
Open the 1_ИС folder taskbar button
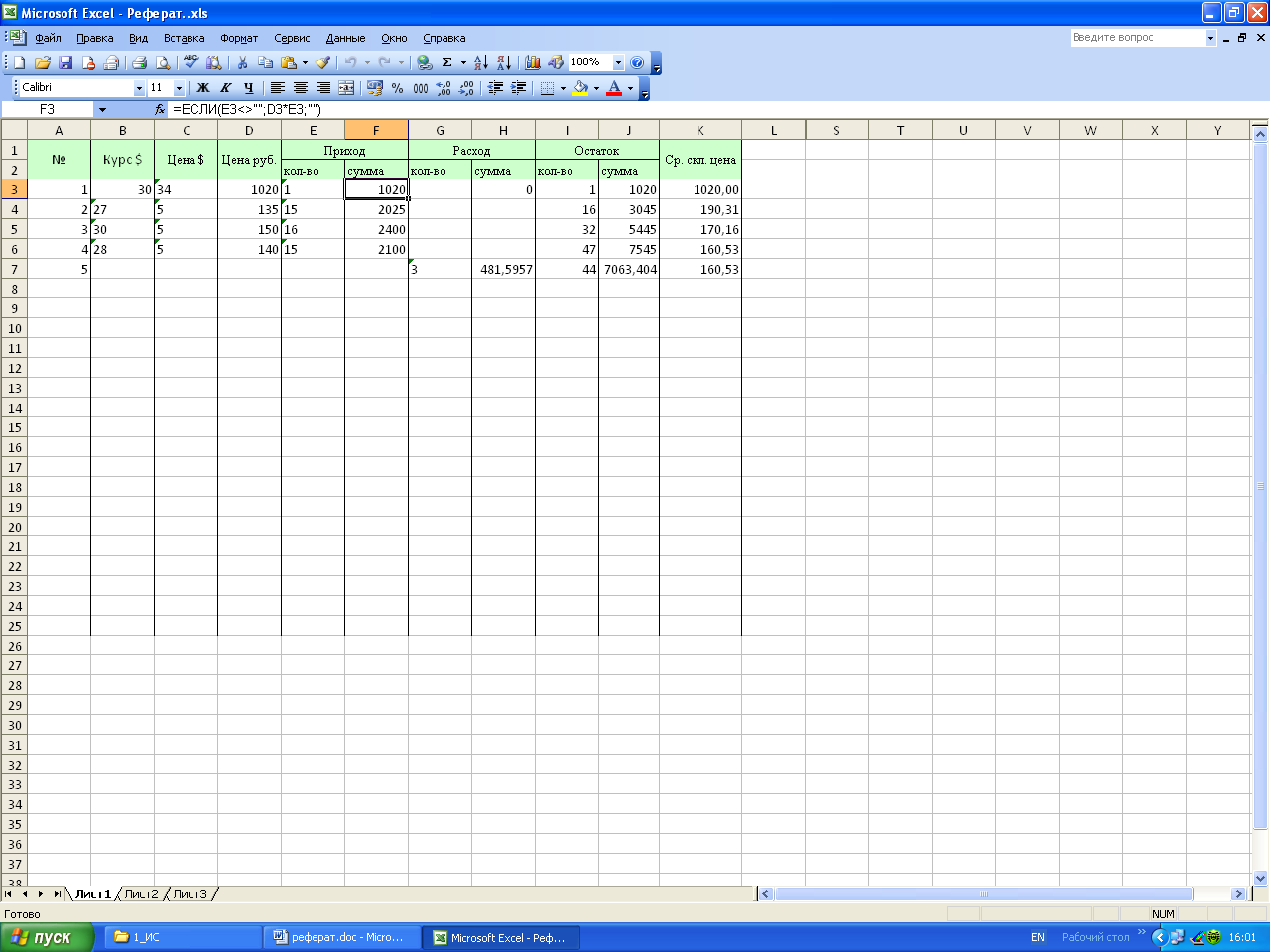click(184, 937)
